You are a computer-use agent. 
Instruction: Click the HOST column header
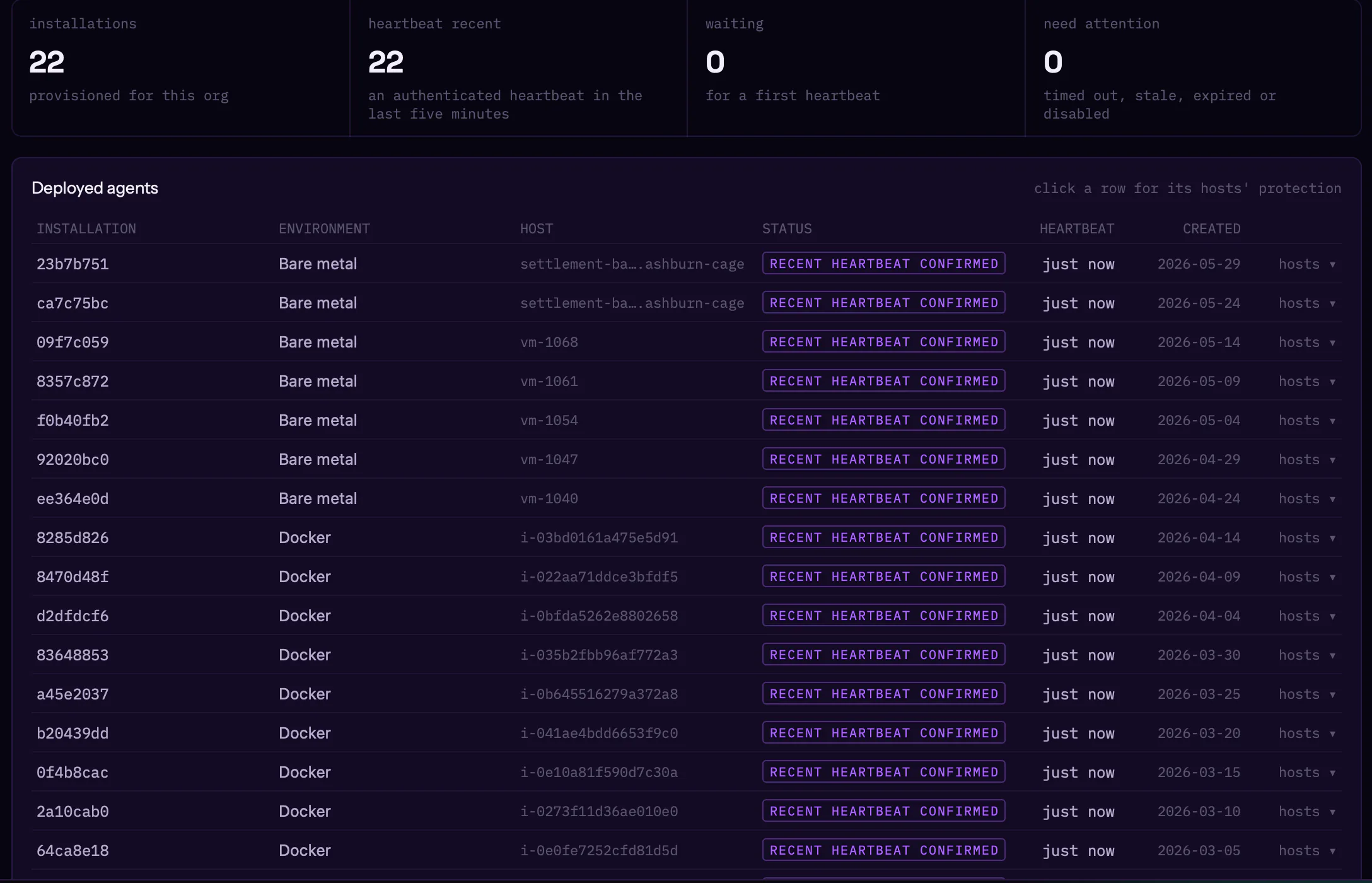(x=537, y=229)
